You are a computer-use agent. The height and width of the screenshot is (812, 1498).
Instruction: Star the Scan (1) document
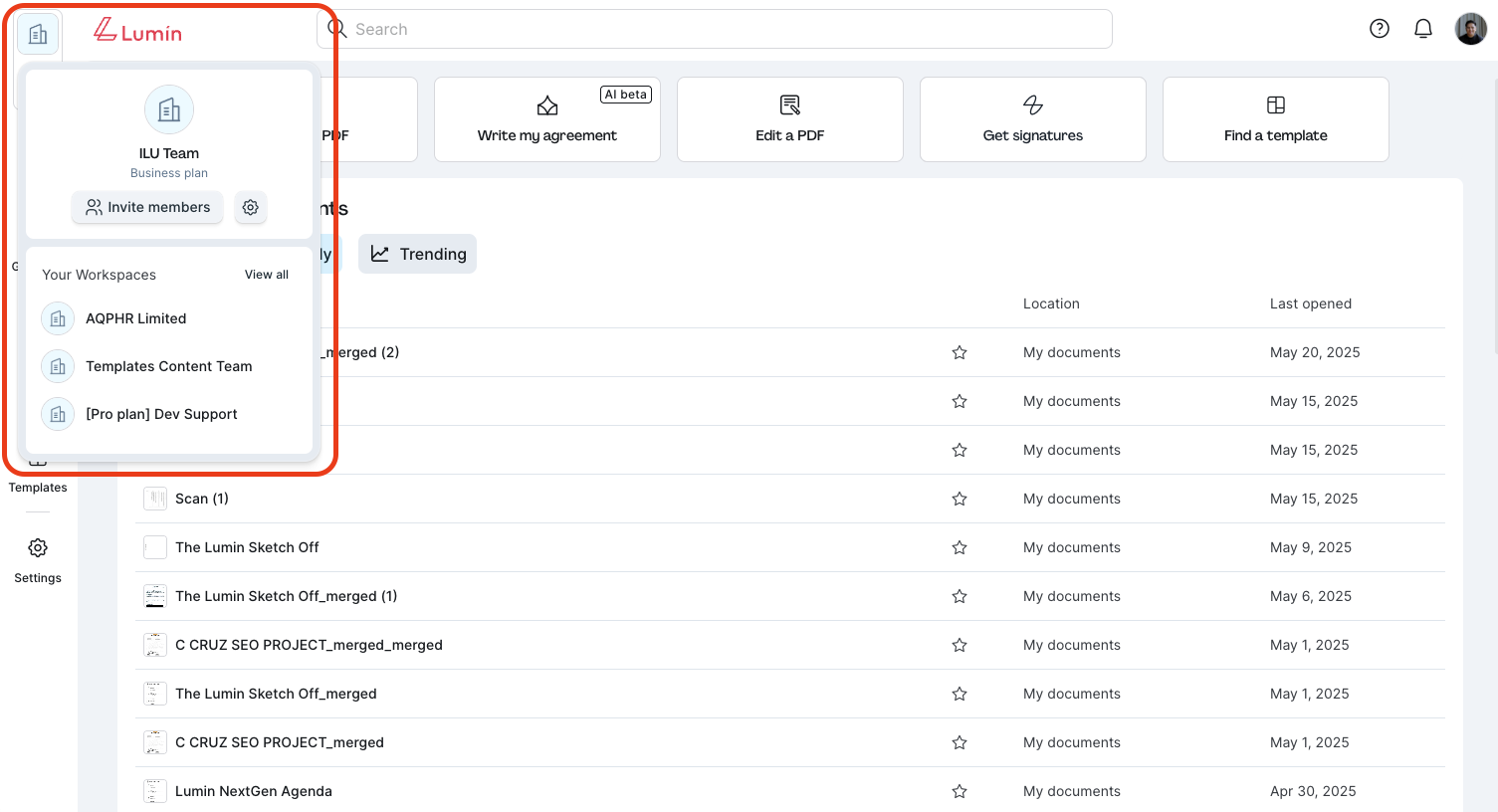(x=960, y=499)
